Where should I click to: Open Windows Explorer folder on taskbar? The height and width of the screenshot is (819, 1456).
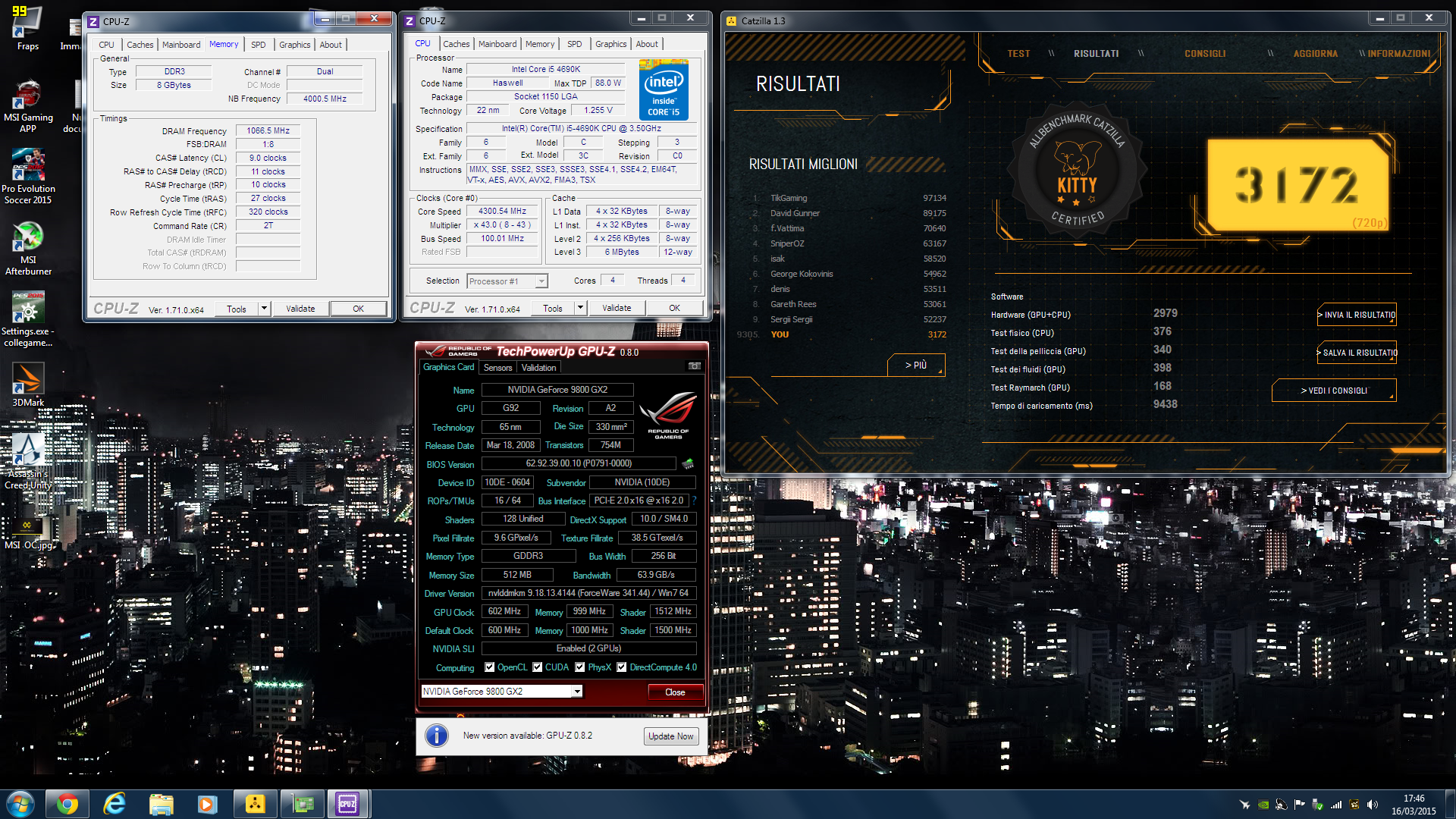click(162, 804)
